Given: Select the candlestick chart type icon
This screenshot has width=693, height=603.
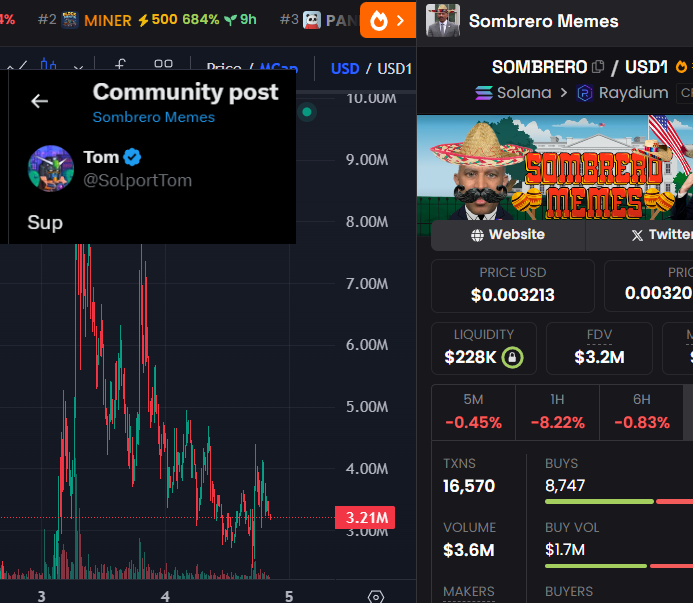Looking at the screenshot, I should pos(48,65).
